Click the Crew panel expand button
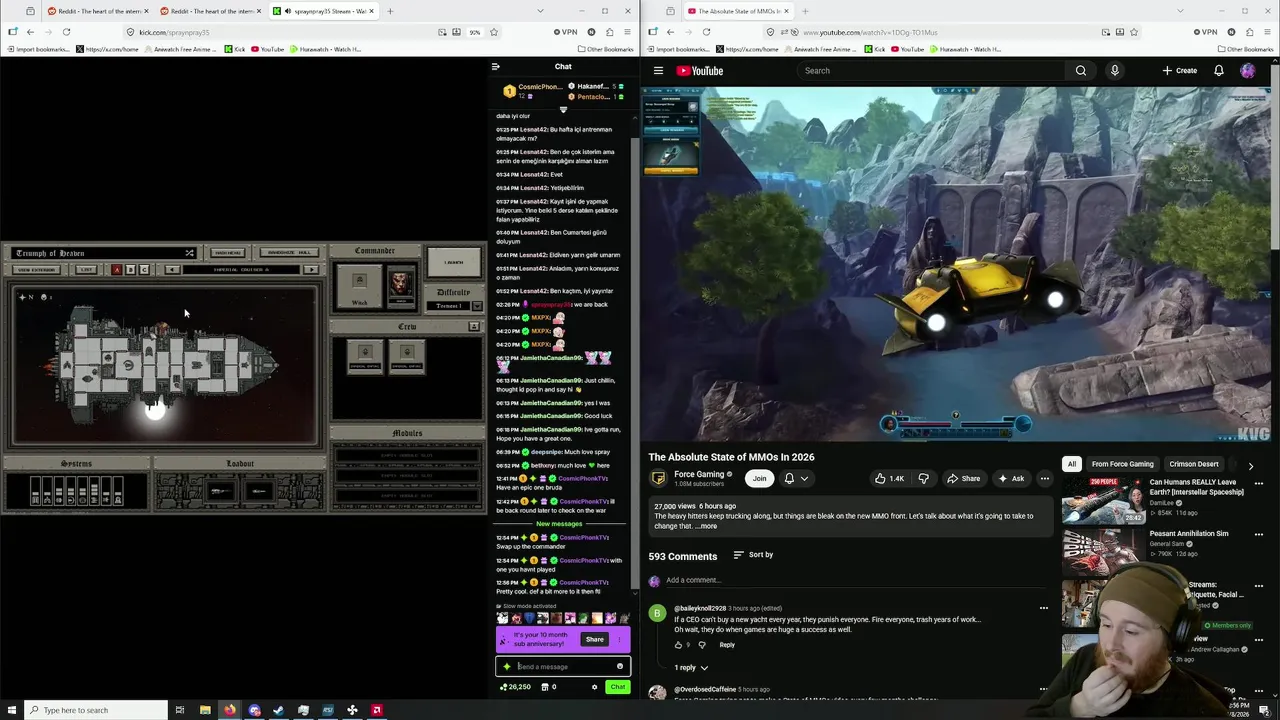The height and width of the screenshot is (720, 1280). [x=474, y=327]
